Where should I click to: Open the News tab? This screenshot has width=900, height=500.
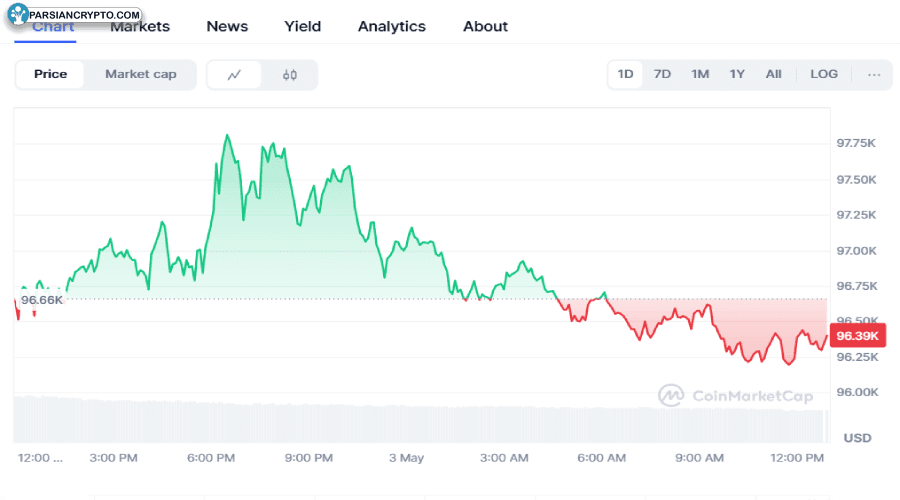click(227, 26)
